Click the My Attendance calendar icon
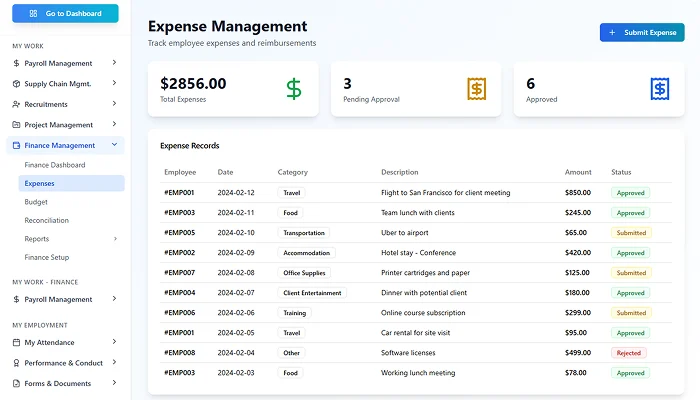This screenshot has height=400, width=700. (x=16, y=343)
